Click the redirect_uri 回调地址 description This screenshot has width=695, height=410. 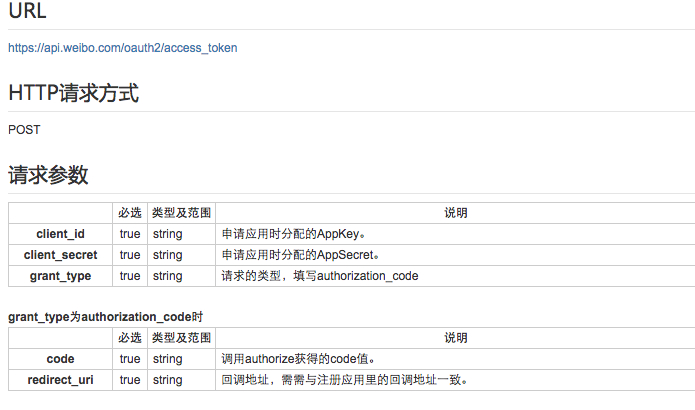click(344, 380)
